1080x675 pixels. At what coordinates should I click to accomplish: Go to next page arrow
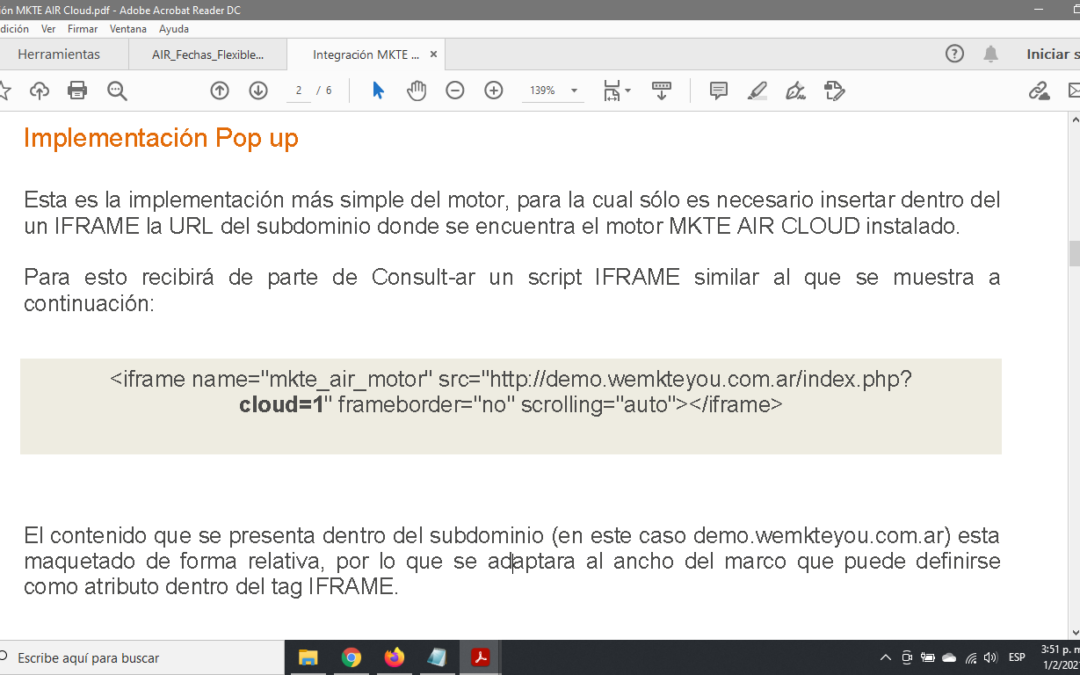click(258, 90)
